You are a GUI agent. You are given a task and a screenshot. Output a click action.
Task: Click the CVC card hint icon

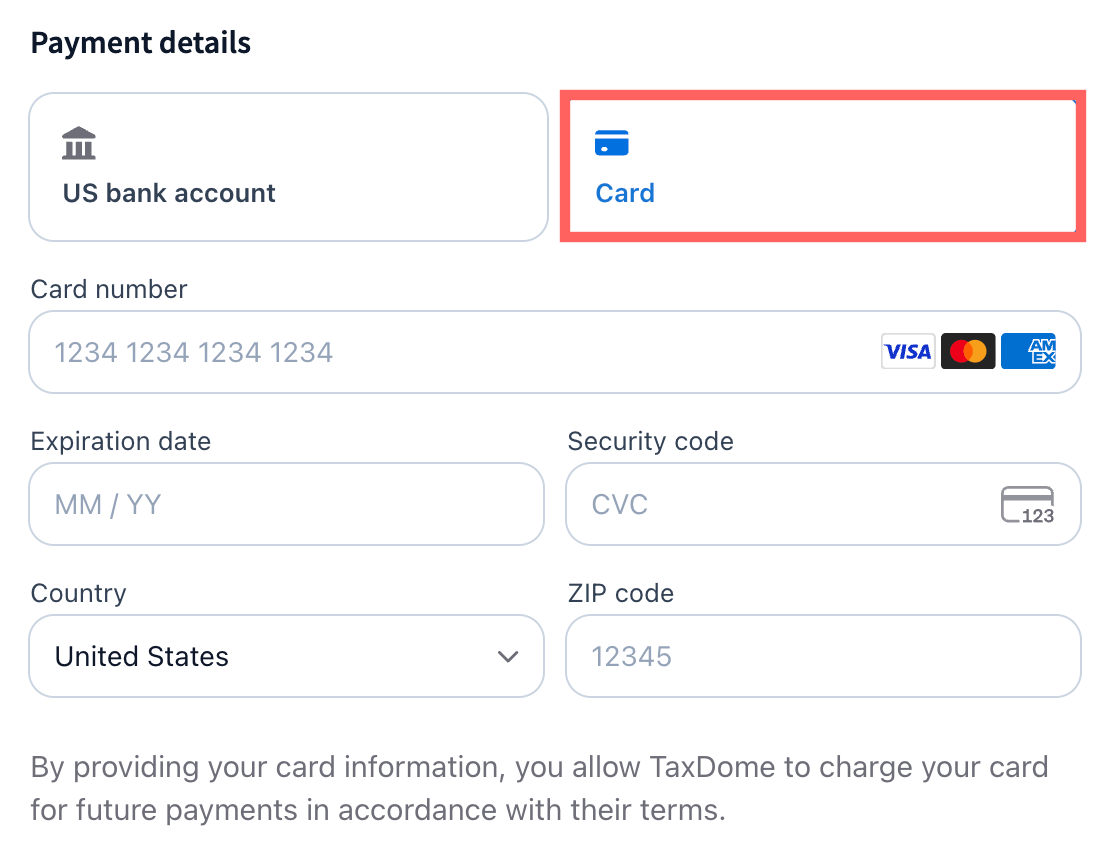pyautogui.click(x=1027, y=505)
